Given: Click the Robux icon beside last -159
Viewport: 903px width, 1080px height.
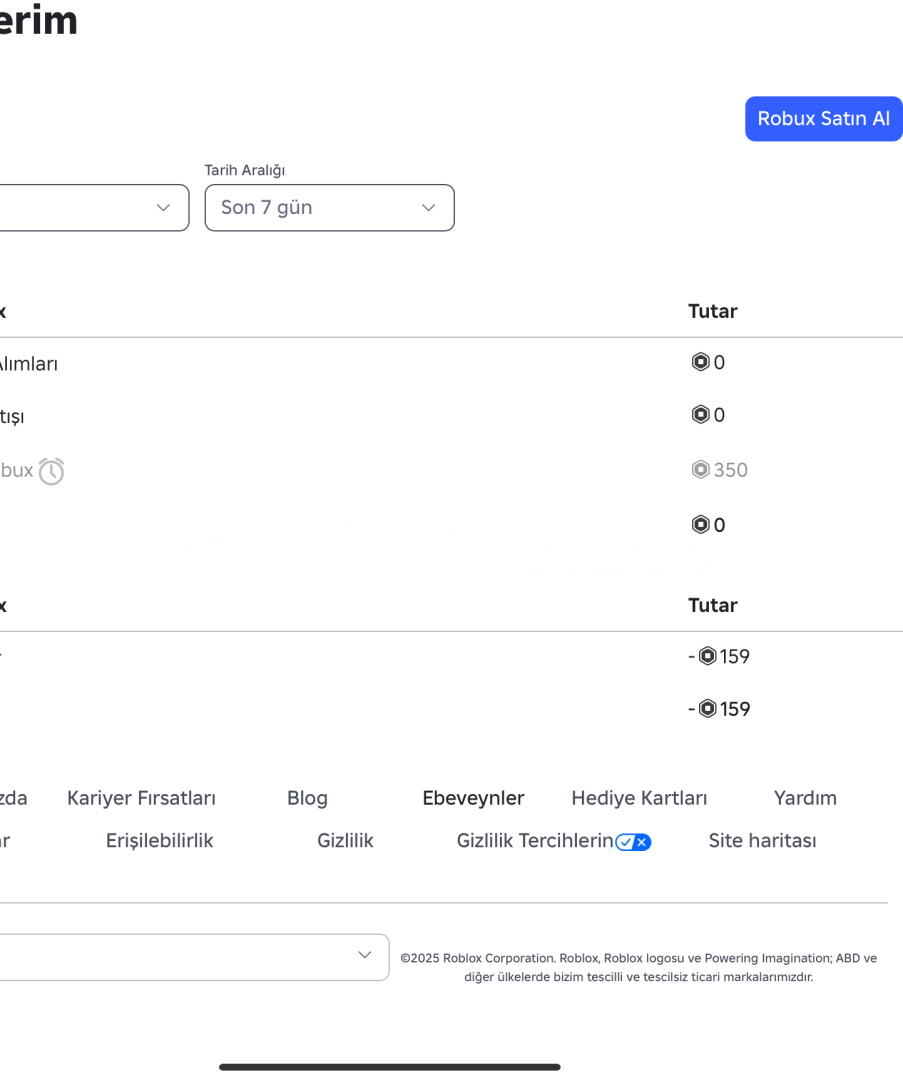Looking at the screenshot, I should [708, 709].
